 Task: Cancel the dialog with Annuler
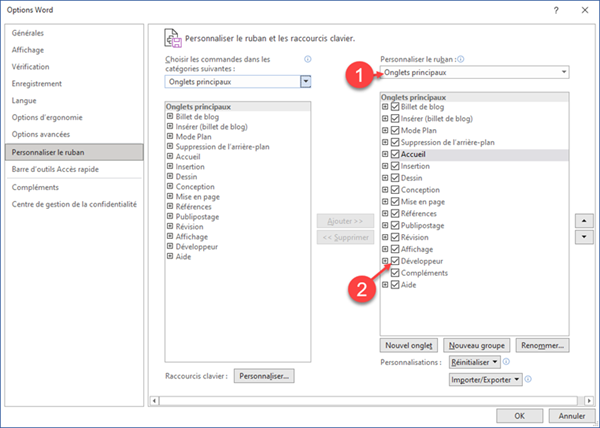pyautogui.click(x=572, y=416)
